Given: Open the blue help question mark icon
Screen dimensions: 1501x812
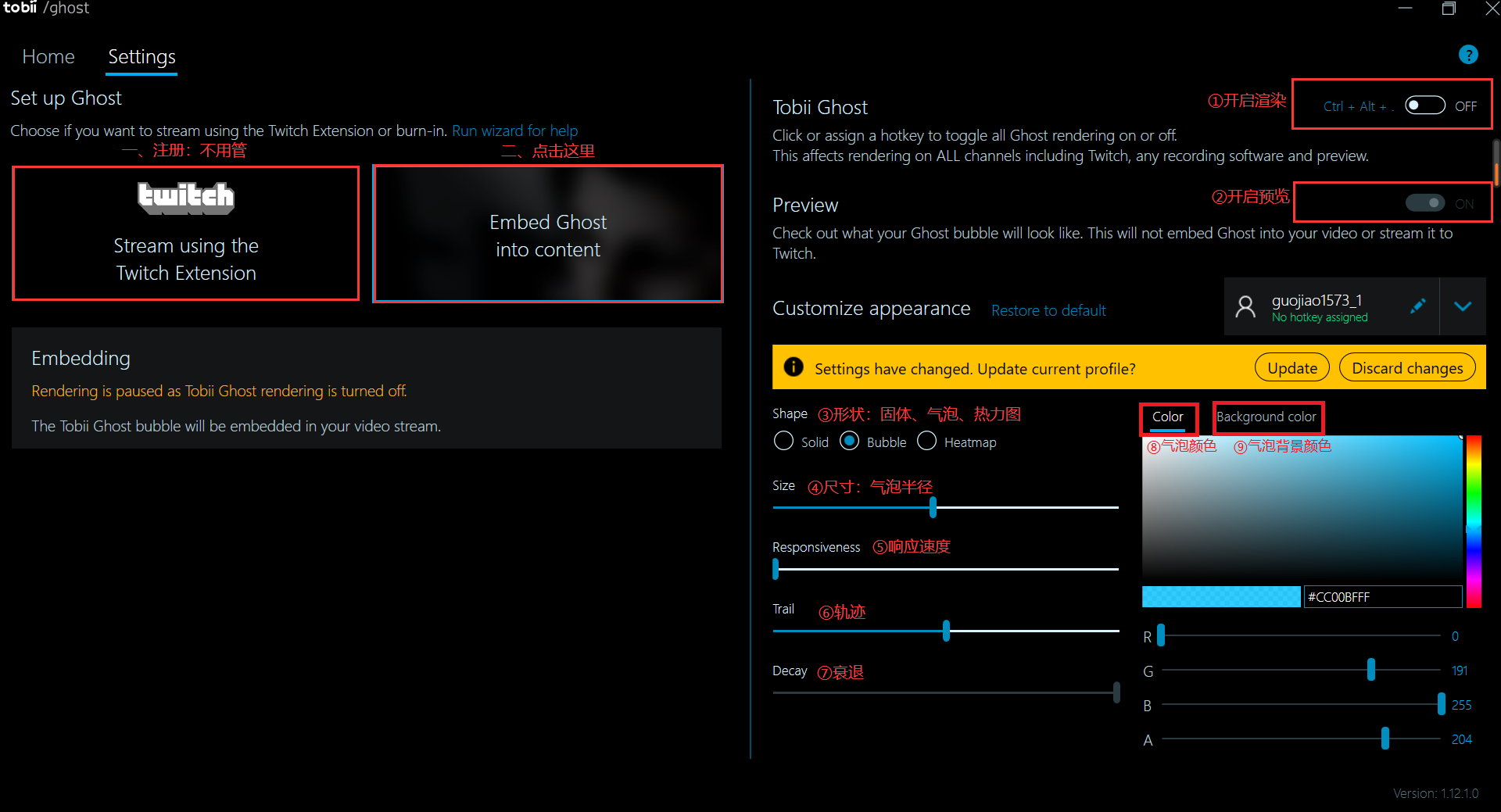Looking at the screenshot, I should pos(1468,55).
